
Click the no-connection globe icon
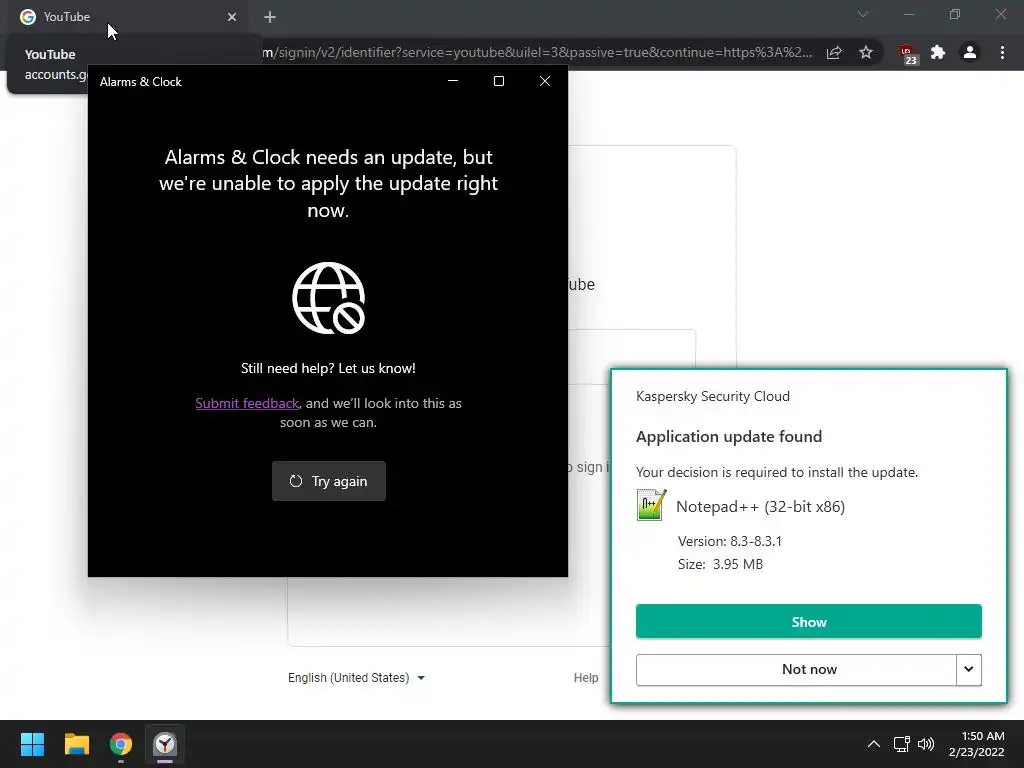[x=328, y=298]
